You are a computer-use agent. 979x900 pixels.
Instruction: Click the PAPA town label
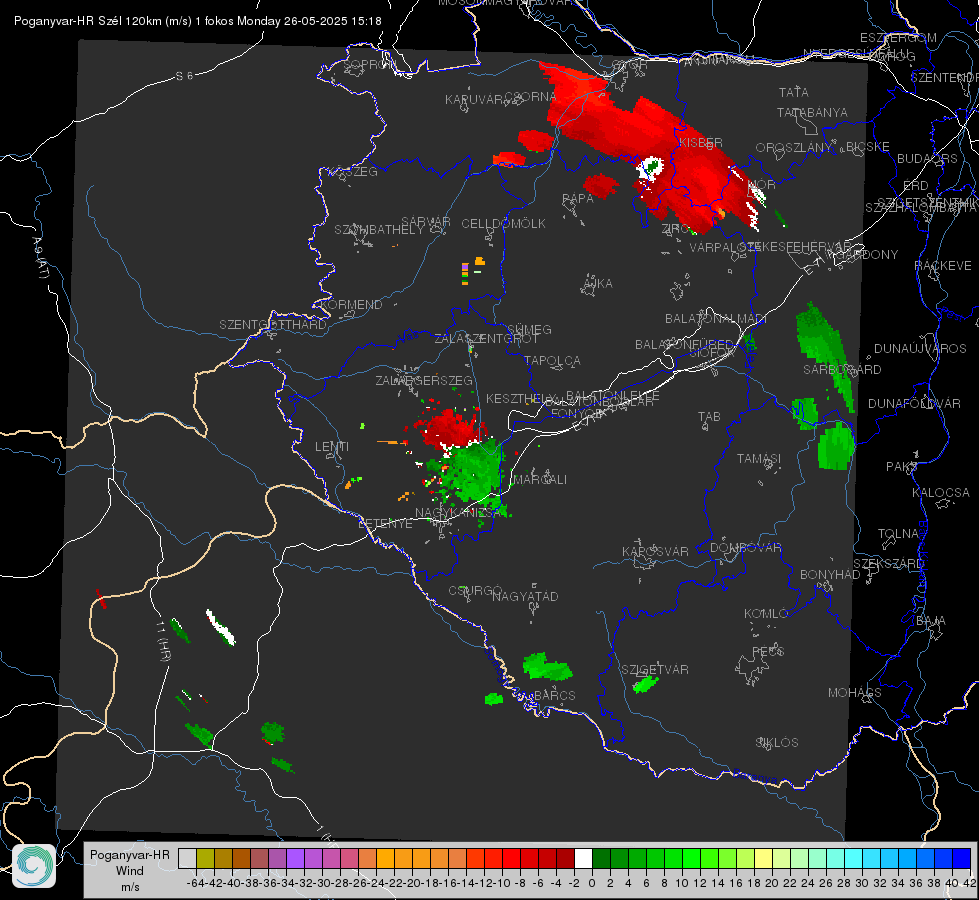tap(578, 199)
